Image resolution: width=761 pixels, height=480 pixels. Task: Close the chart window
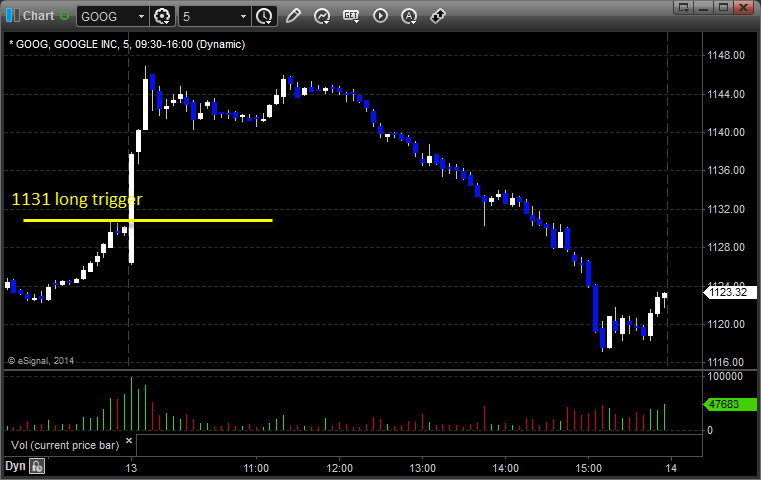743,7
